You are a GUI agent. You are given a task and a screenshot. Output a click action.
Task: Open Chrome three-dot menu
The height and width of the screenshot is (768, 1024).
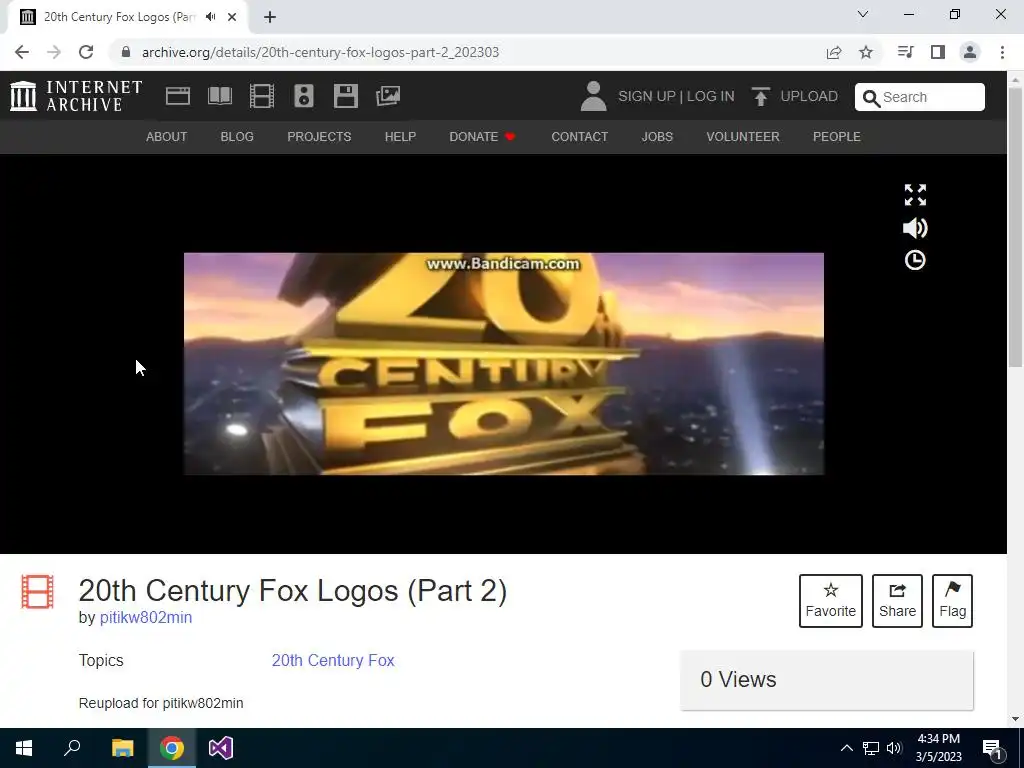click(x=1002, y=52)
